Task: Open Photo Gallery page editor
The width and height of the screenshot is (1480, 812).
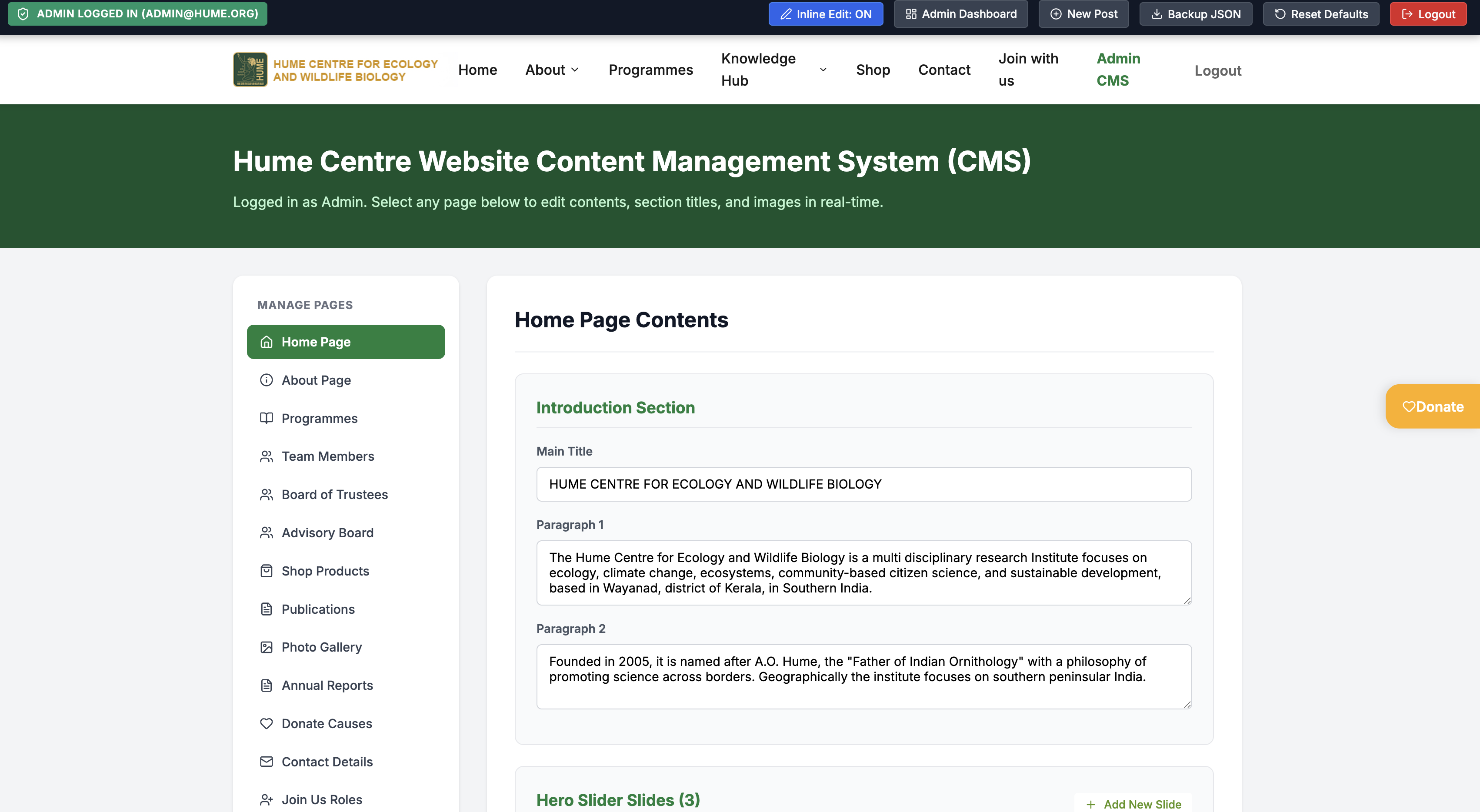Action: [346, 647]
